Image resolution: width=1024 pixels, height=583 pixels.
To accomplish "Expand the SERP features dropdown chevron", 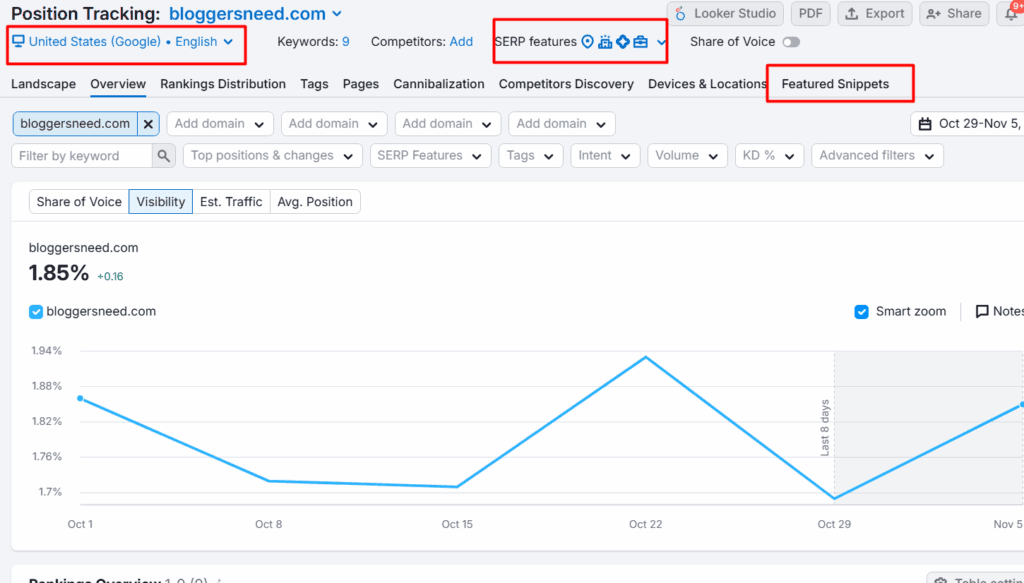I will pyautogui.click(x=660, y=41).
